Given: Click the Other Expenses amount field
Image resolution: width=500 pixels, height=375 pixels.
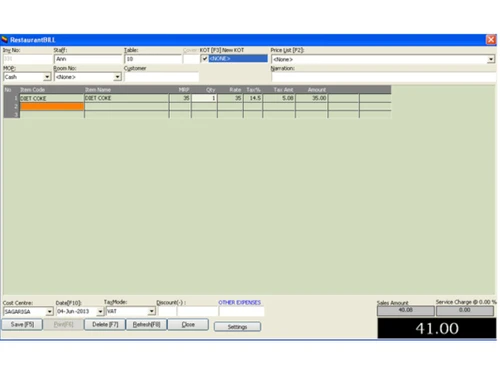Looking at the screenshot, I should pyautogui.click(x=242, y=311).
